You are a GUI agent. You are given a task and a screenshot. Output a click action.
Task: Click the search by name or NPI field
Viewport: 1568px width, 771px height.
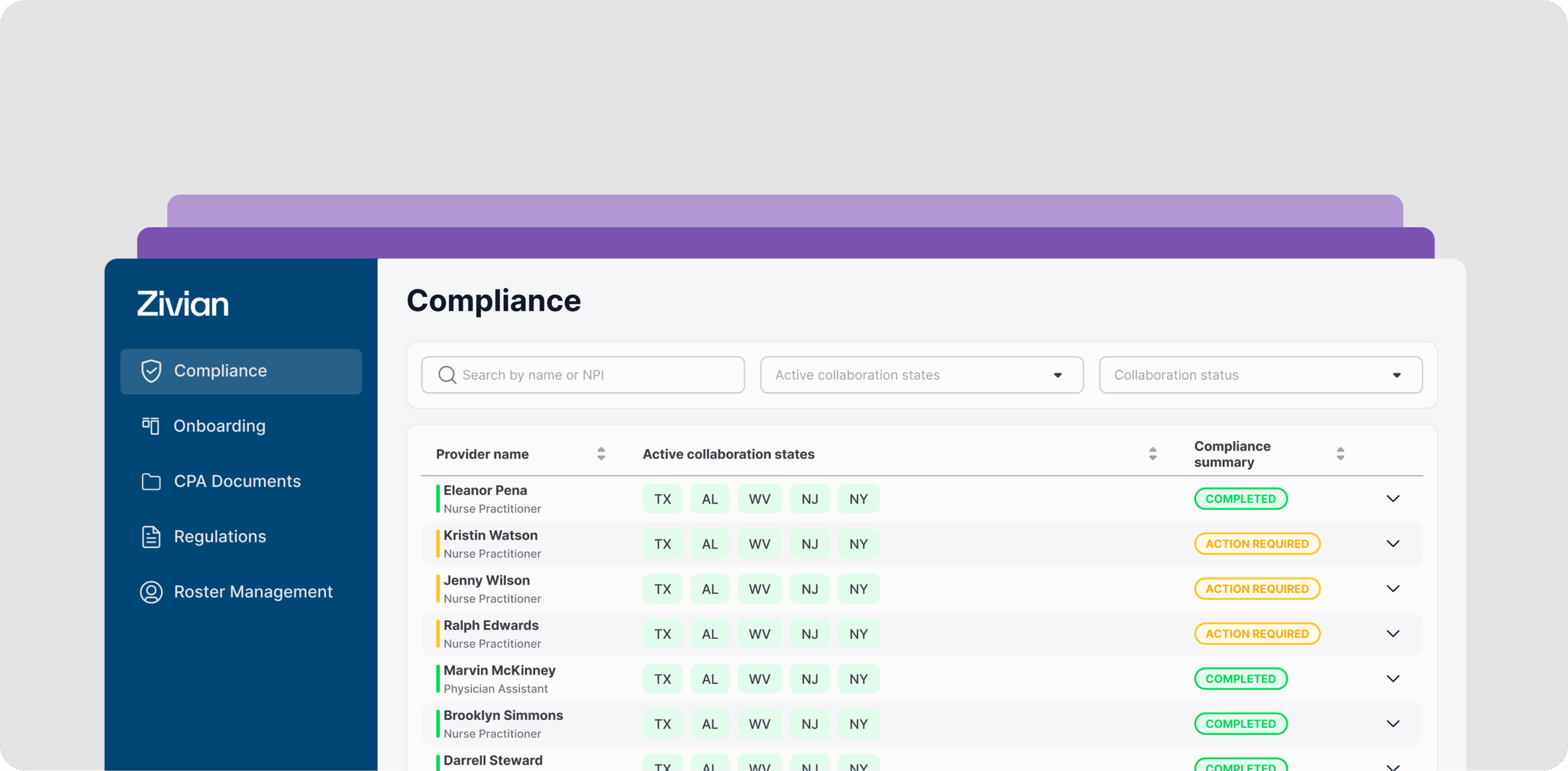click(x=582, y=374)
